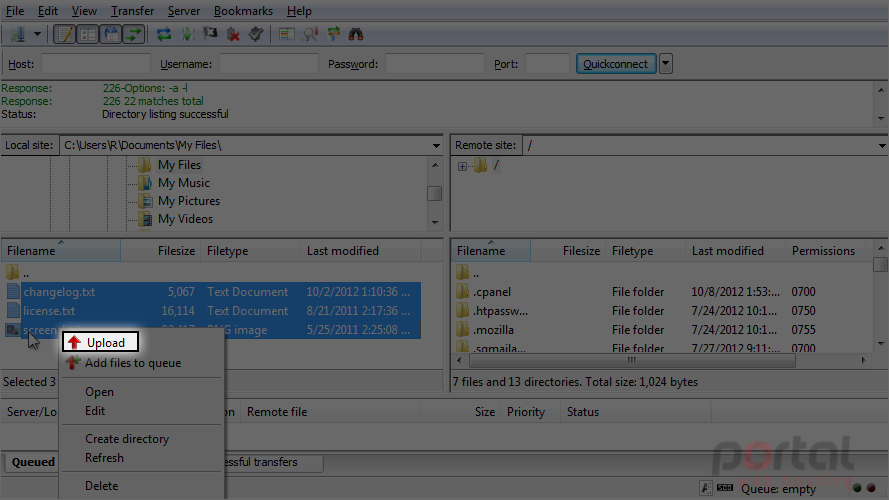This screenshot has width=889, height=500.
Task: Toggle the local directory tree display
Action: [x=88, y=35]
